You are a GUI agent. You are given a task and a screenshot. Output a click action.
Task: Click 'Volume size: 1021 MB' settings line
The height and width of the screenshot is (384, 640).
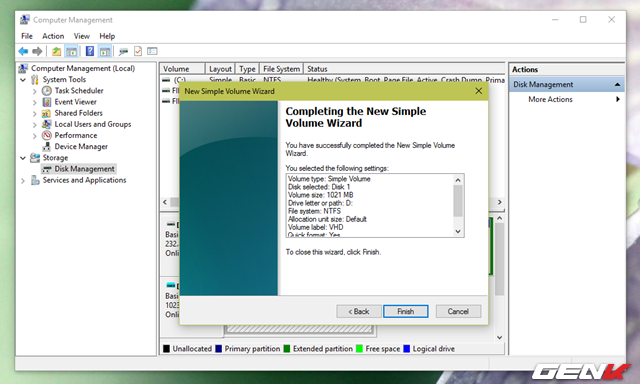point(320,195)
